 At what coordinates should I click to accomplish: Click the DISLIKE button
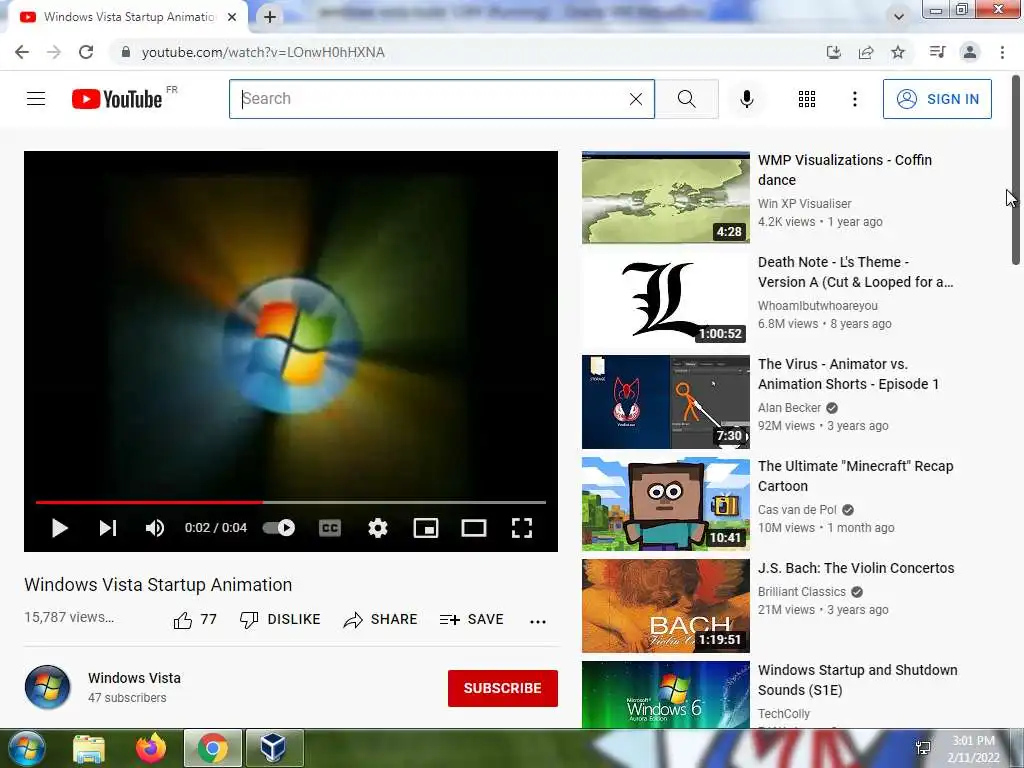click(280, 619)
